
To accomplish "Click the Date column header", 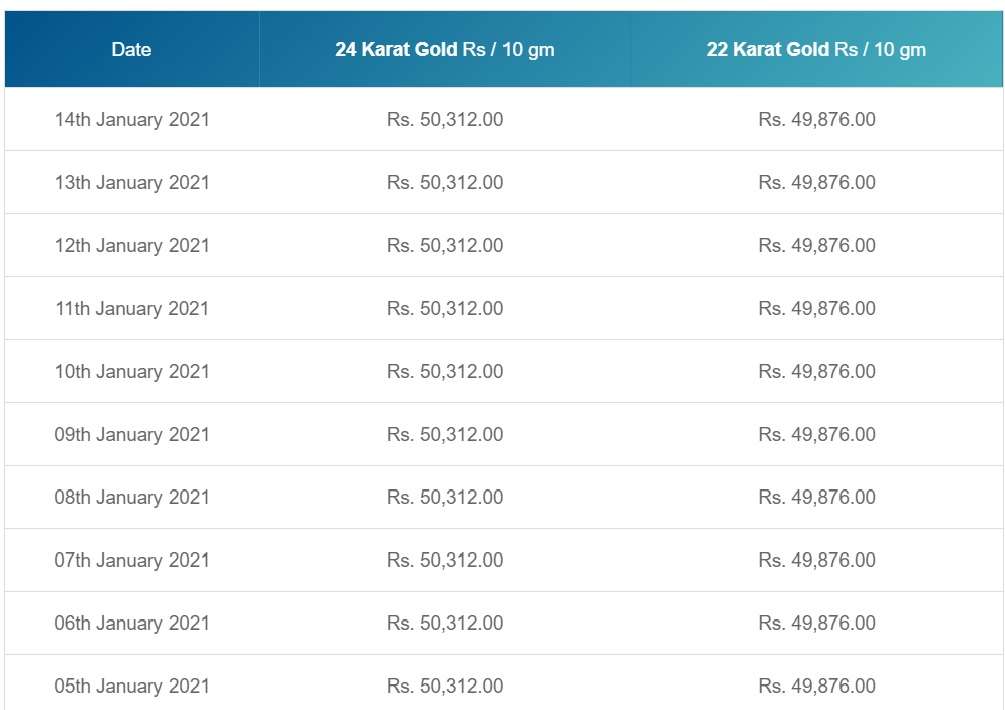I will pyautogui.click(x=131, y=49).
